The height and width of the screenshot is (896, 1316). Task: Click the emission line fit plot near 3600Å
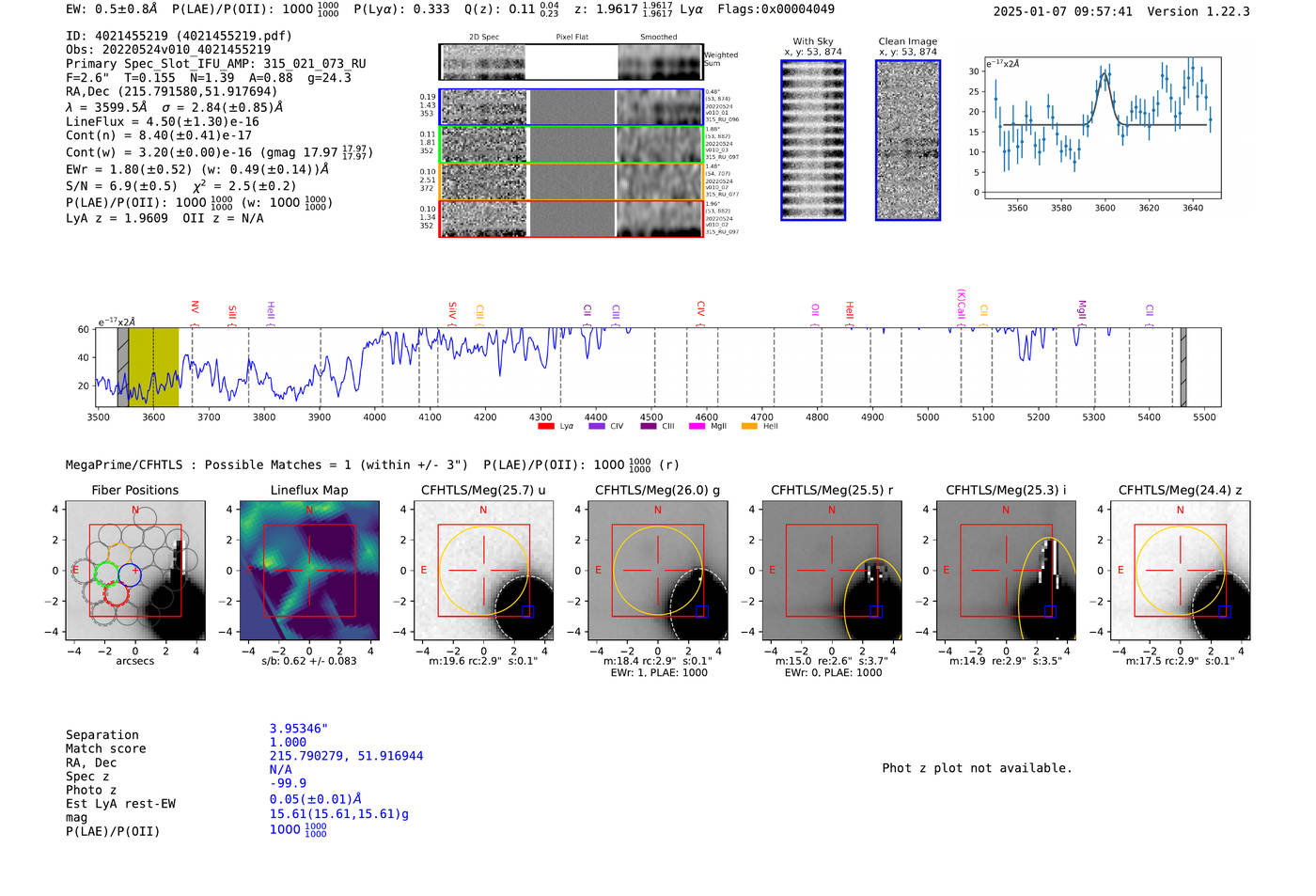(x=1102, y=128)
